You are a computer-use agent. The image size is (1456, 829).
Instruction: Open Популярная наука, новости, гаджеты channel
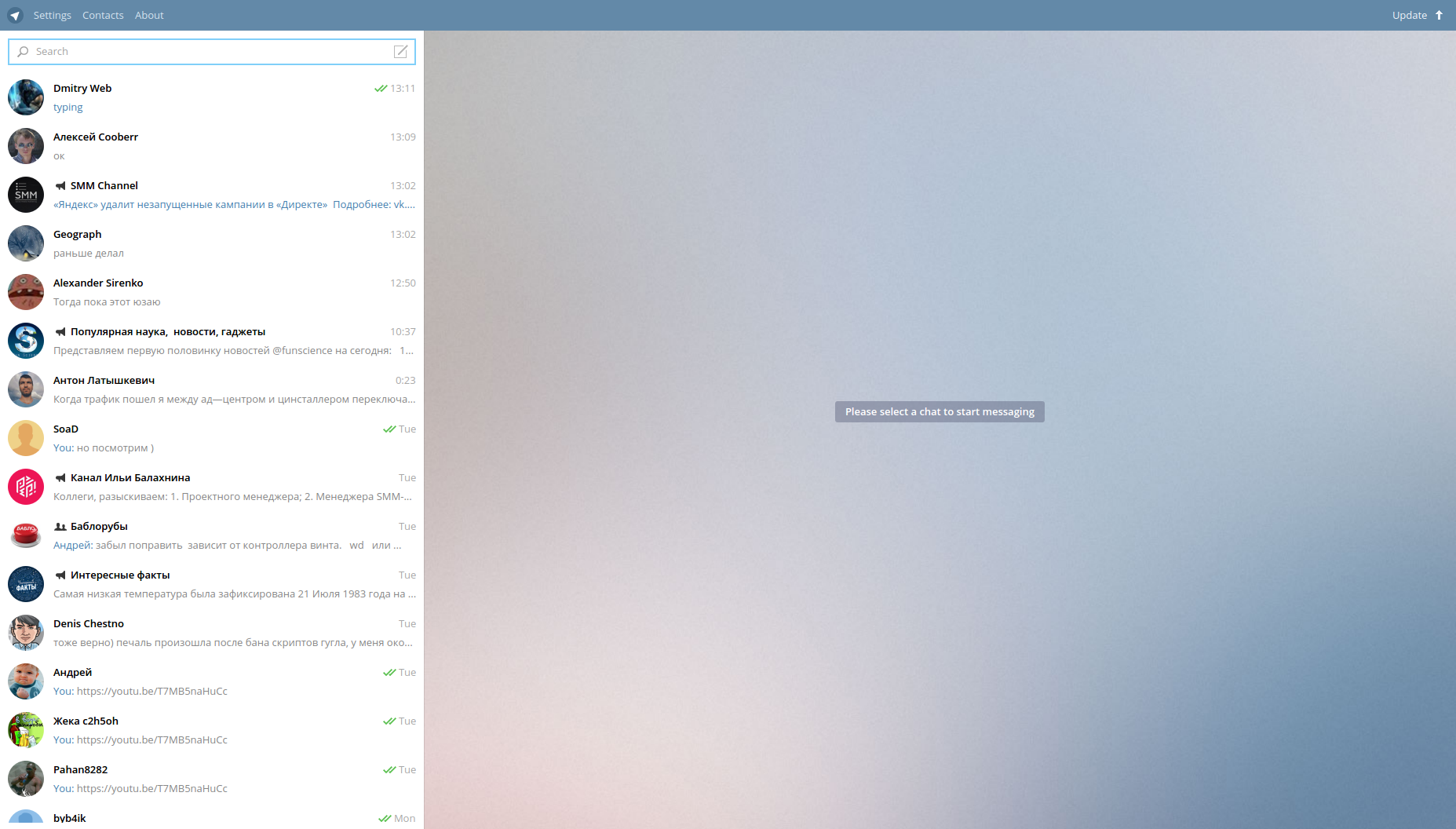[x=212, y=341]
